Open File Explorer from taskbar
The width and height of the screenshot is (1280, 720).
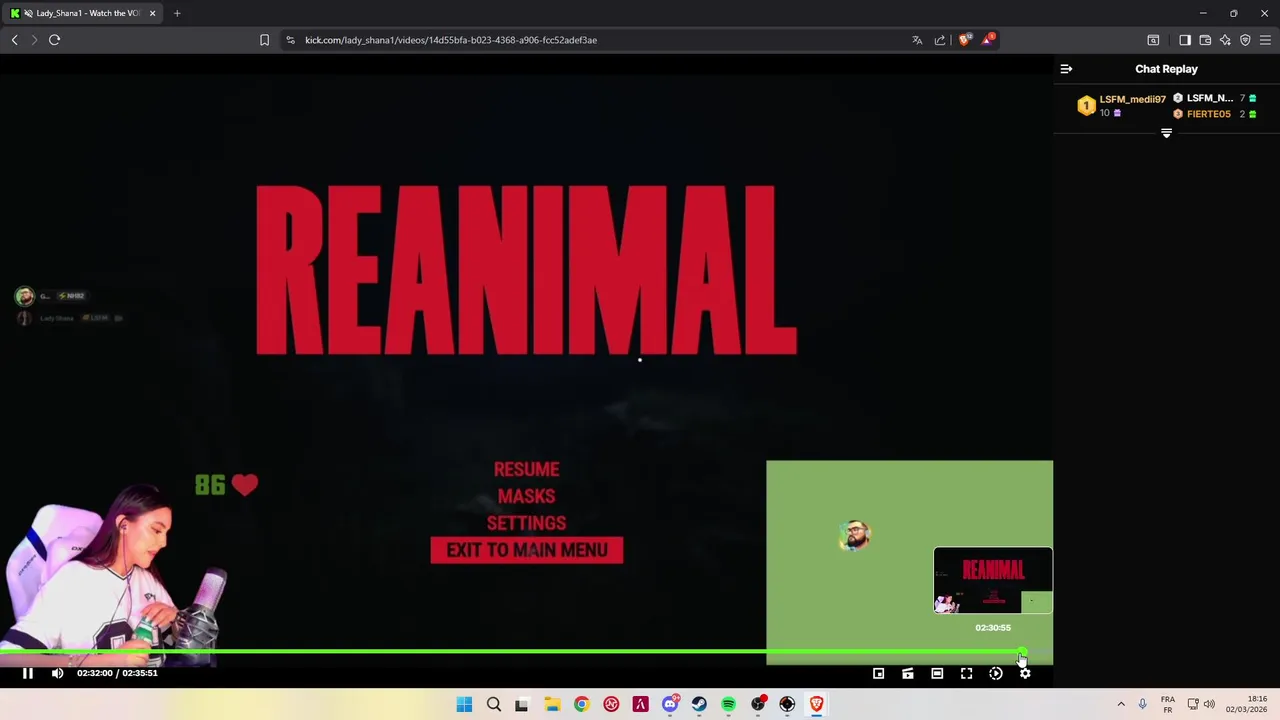pos(552,705)
